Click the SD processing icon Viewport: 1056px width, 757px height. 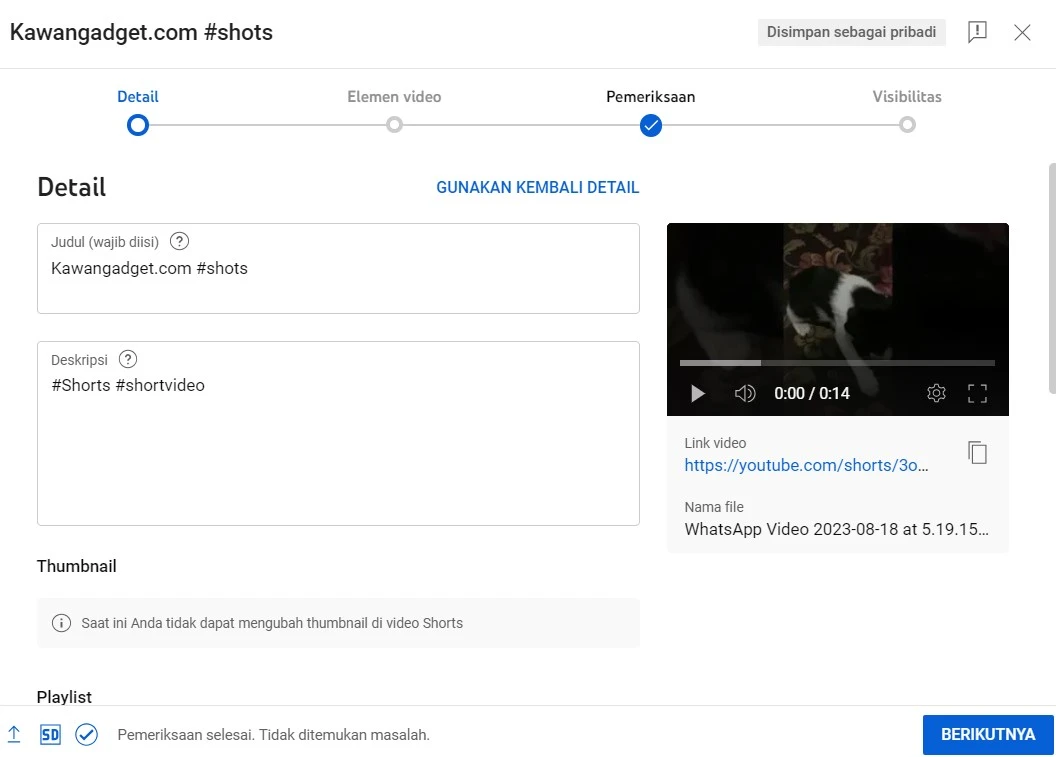(x=51, y=734)
